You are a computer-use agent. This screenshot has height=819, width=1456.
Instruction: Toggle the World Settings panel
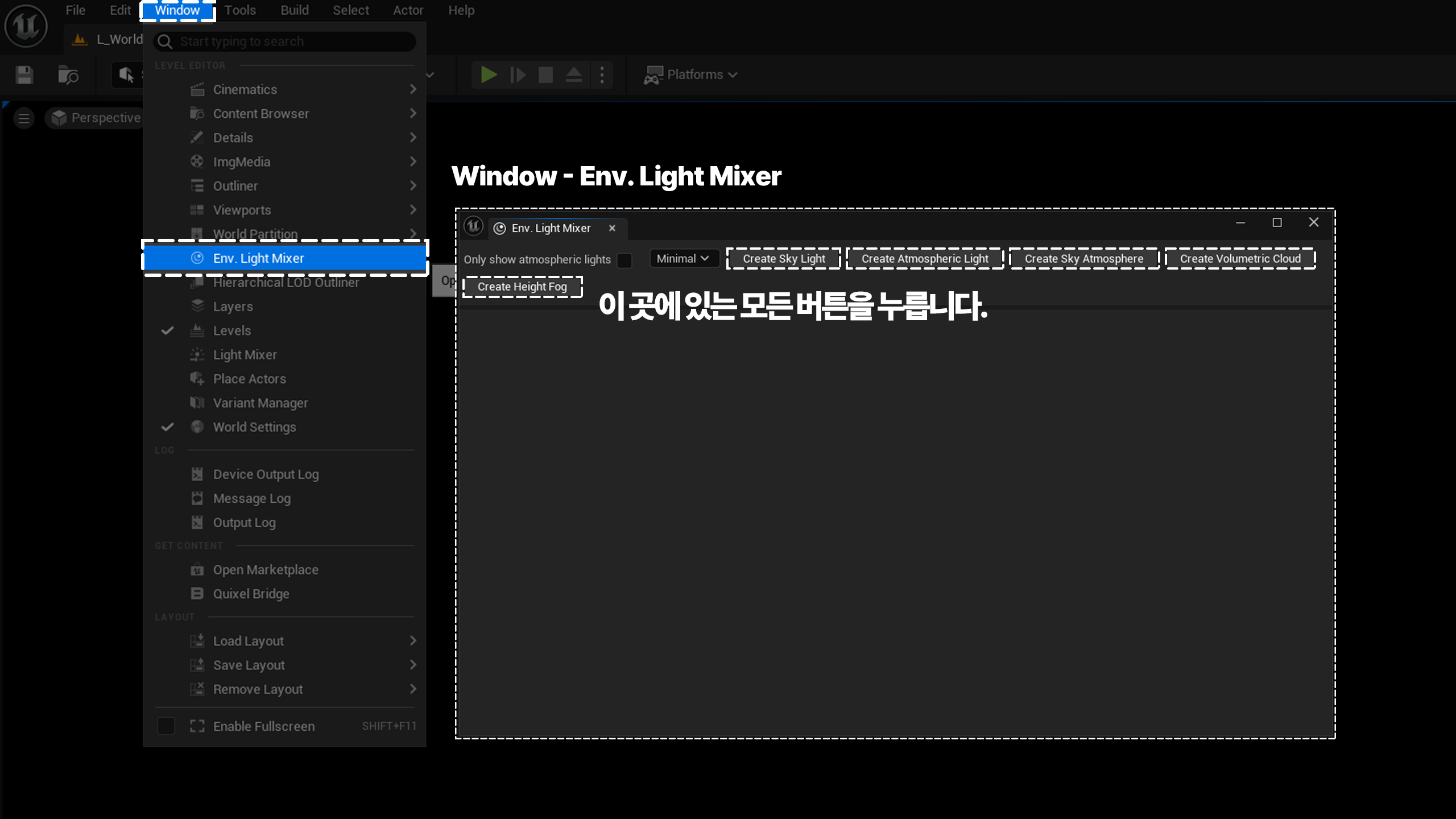coord(284,427)
